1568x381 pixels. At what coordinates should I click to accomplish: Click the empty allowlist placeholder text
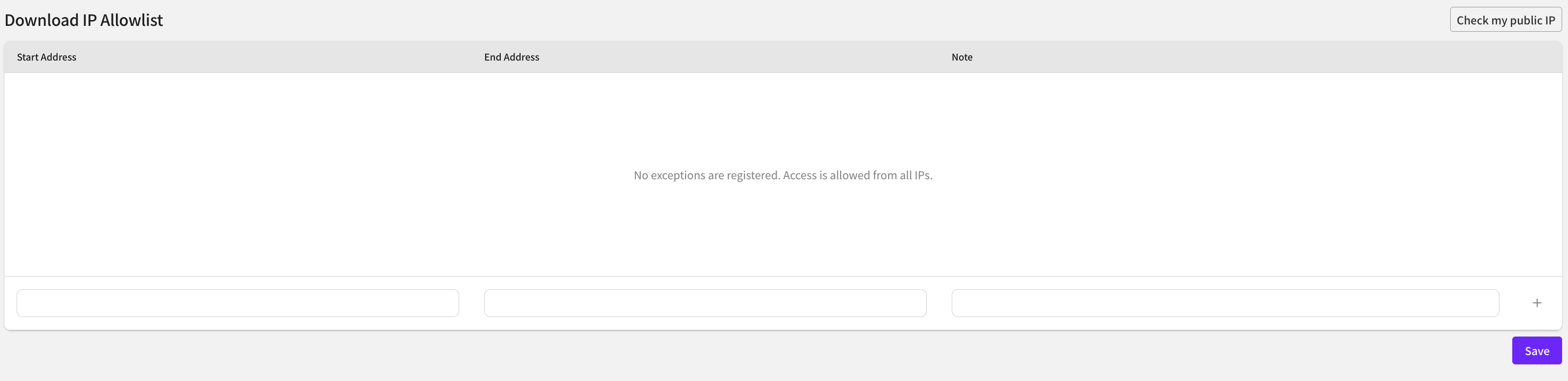click(x=783, y=175)
